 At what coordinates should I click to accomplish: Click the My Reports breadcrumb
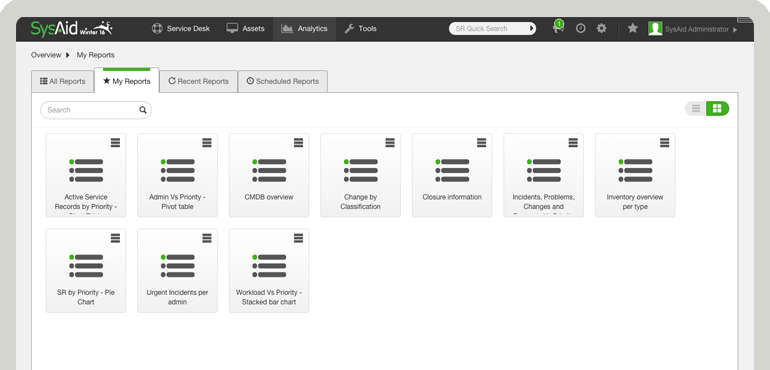click(x=95, y=55)
